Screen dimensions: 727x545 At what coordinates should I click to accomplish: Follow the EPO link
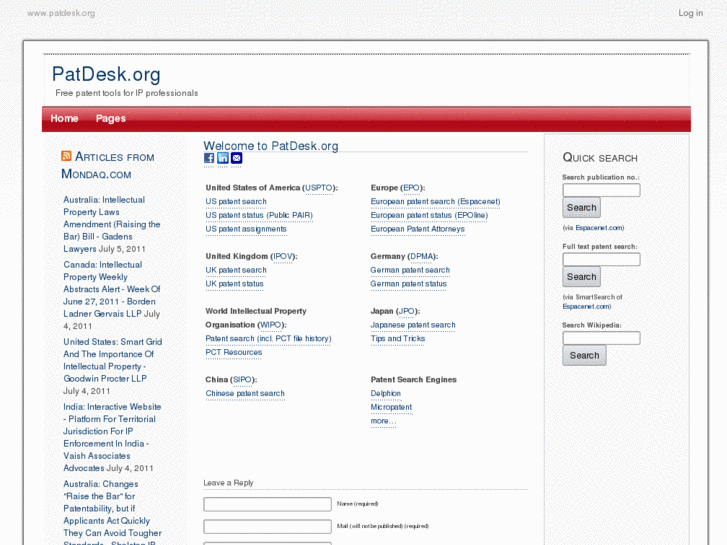pos(411,188)
